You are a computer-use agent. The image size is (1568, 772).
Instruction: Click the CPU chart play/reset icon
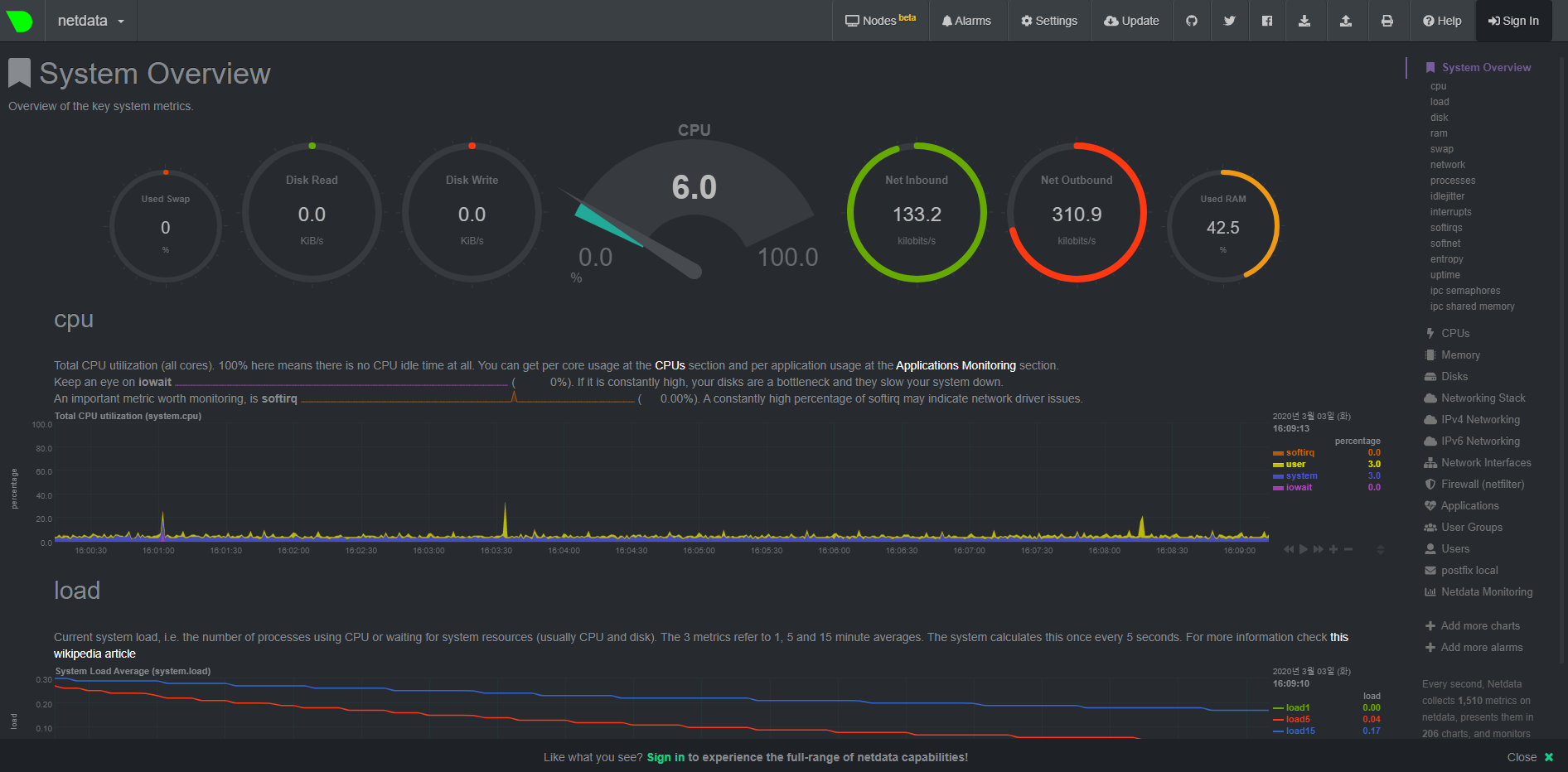pos(1304,549)
